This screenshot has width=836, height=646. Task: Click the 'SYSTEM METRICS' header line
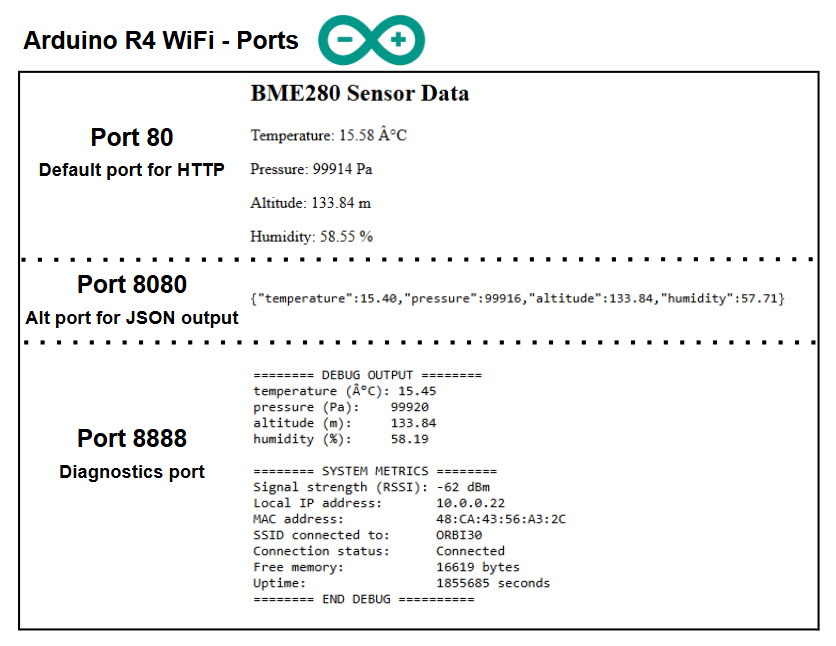(374, 471)
